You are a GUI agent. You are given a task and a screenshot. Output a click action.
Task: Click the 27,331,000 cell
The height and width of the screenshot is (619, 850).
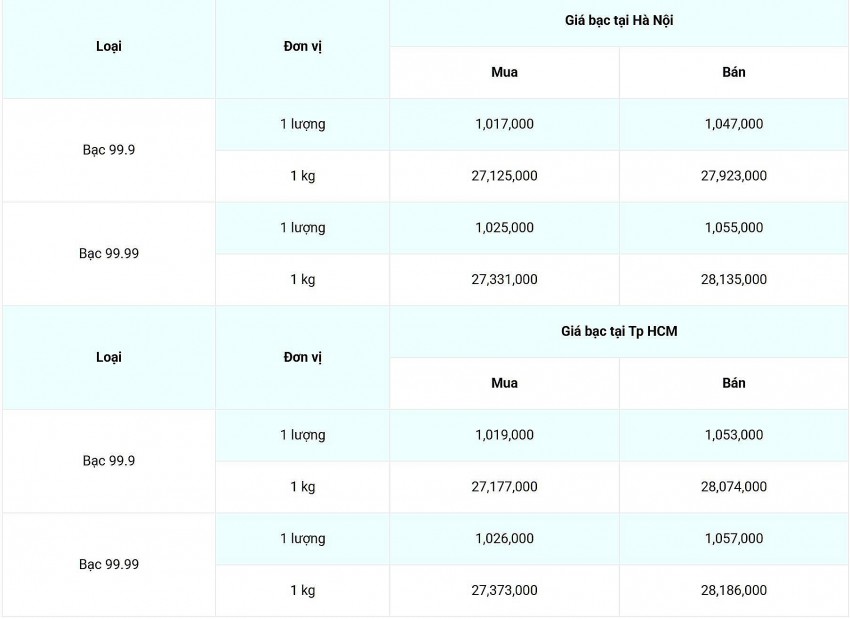click(504, 280)
